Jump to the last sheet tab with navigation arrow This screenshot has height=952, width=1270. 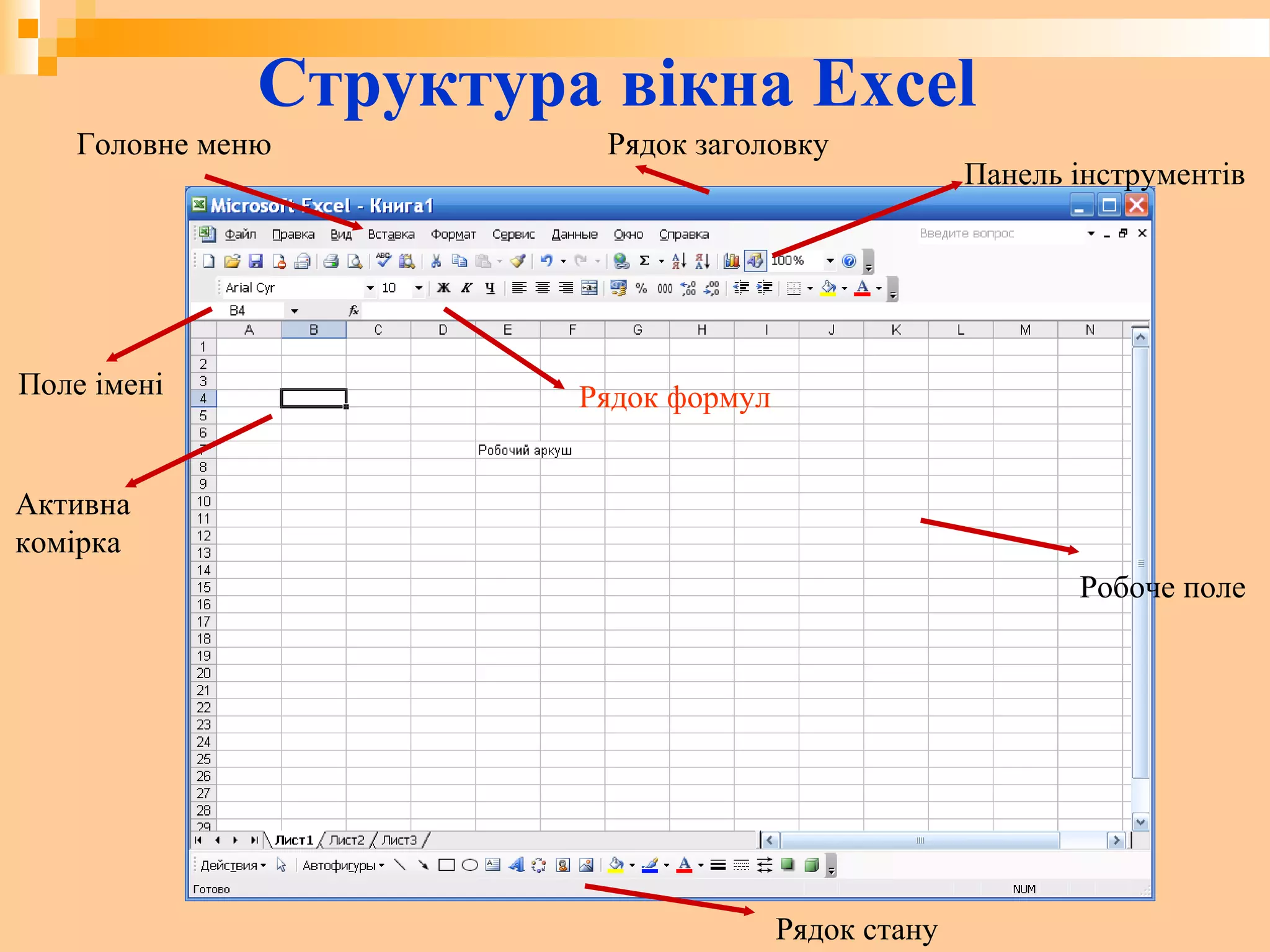(254, 840)
